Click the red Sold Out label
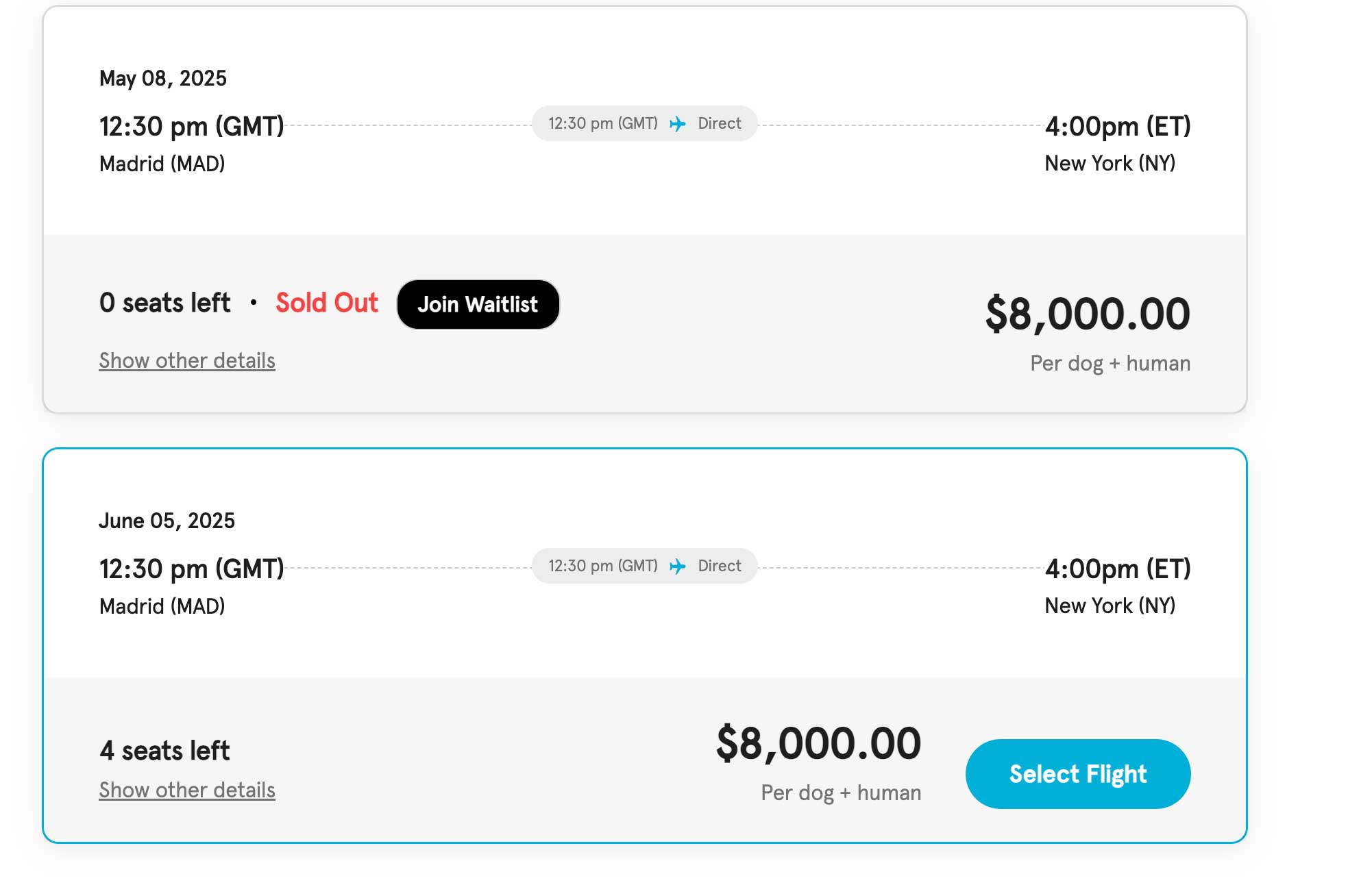 pyautogui.click(x=327, y=302)
